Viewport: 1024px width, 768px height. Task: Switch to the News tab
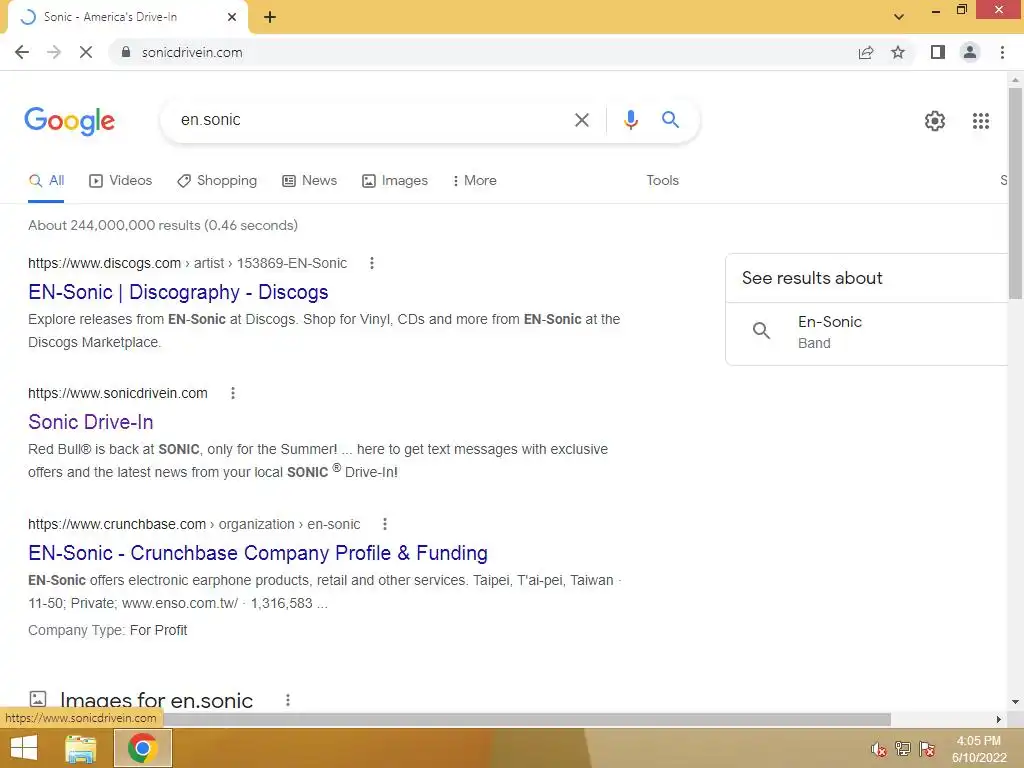(310, 181)
